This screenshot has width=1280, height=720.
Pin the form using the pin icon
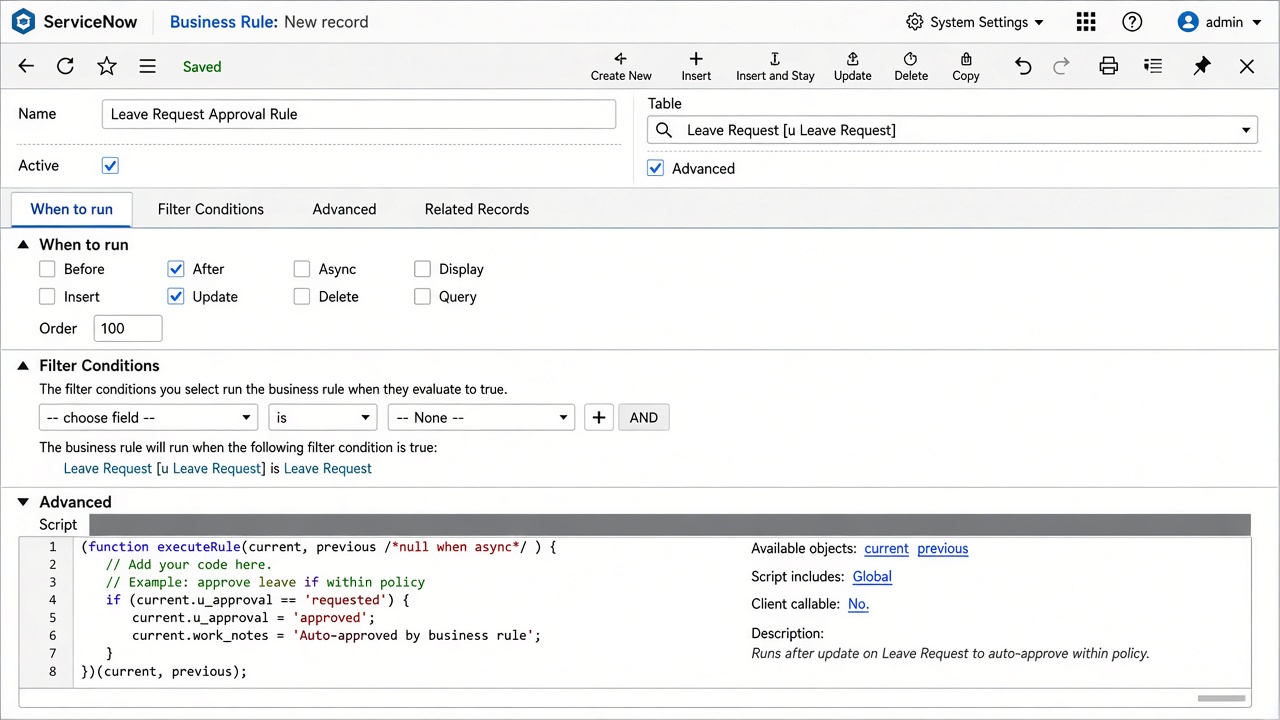[1202, 66]
